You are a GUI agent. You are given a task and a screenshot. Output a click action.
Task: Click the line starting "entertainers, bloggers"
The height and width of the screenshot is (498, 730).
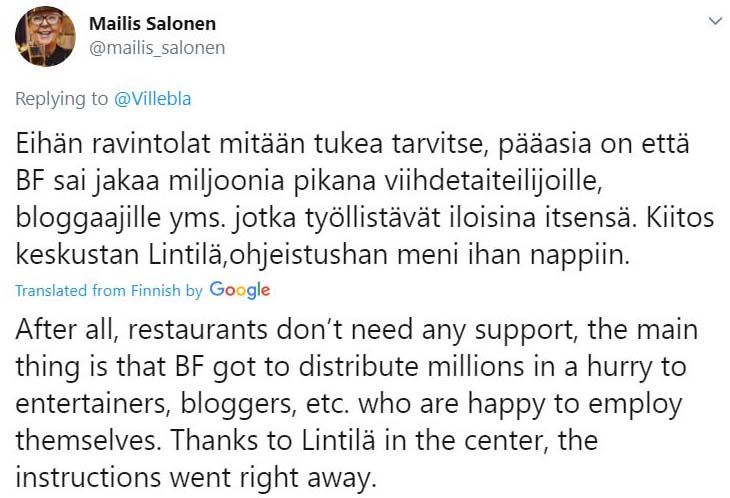point(349,404)
